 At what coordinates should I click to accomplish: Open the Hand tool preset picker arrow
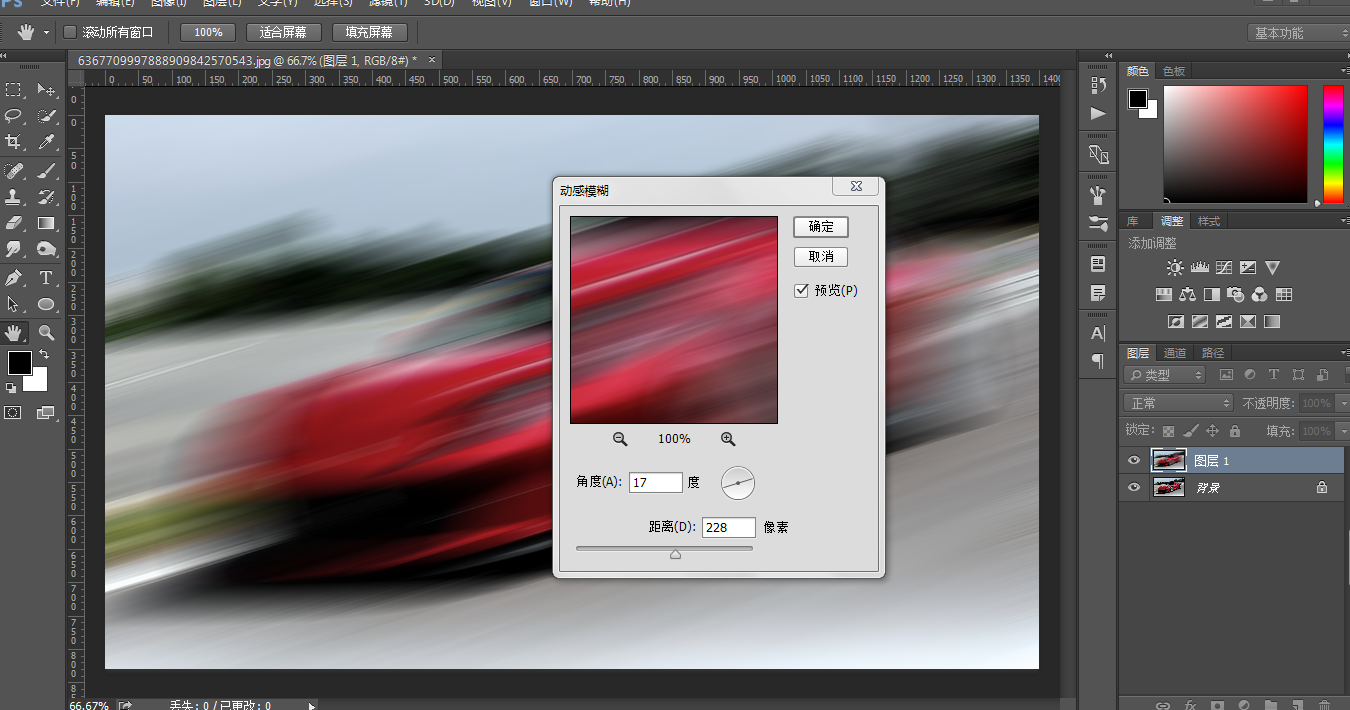tap(46, 33)
